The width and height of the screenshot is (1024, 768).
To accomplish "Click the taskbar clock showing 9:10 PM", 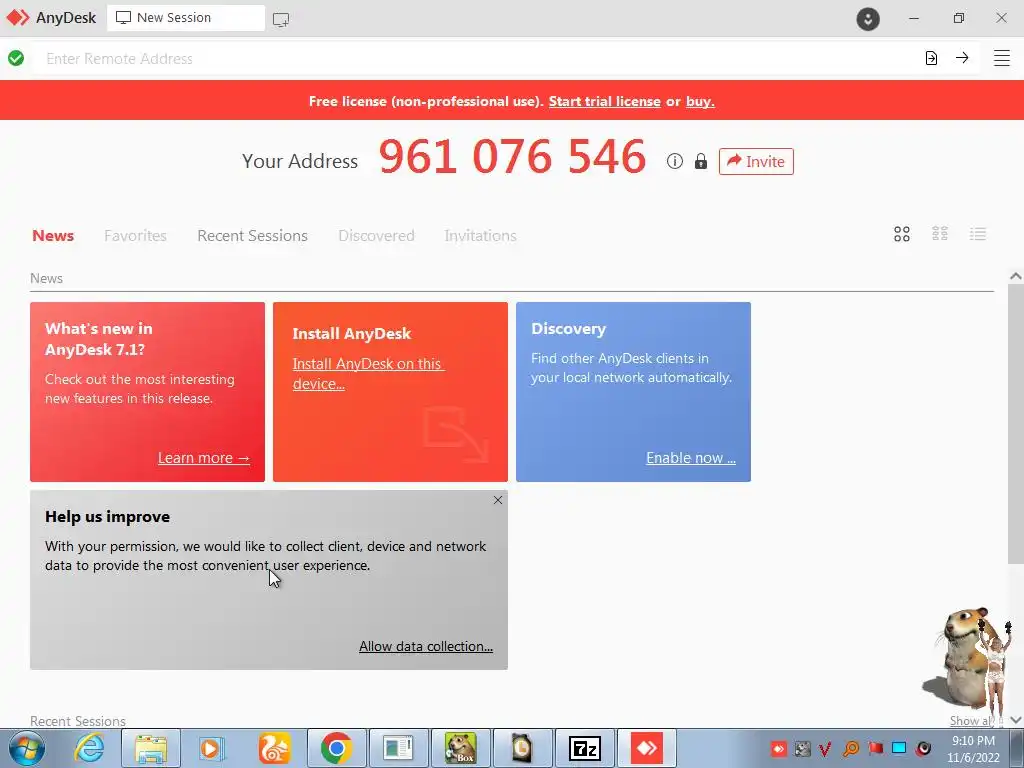I will [x=974, y=748].
